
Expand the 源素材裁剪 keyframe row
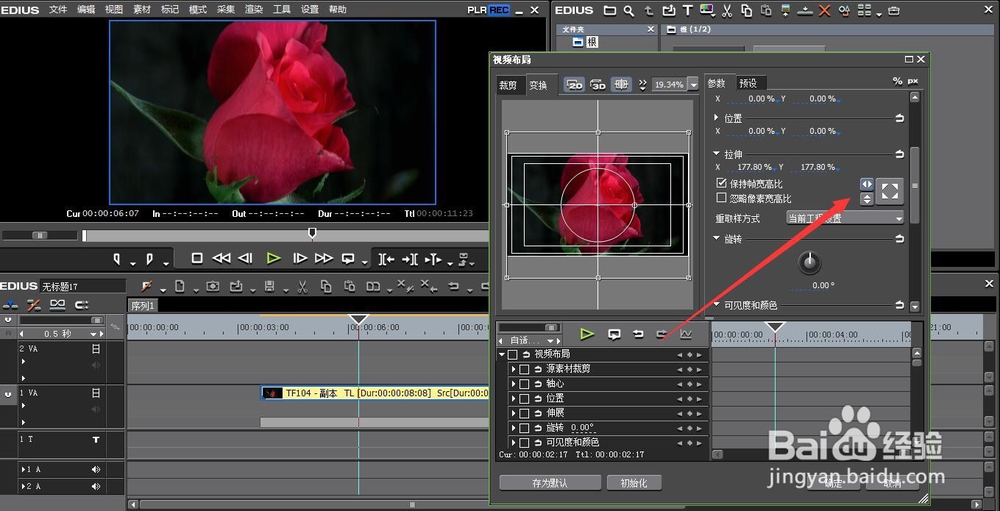(513, 369)
